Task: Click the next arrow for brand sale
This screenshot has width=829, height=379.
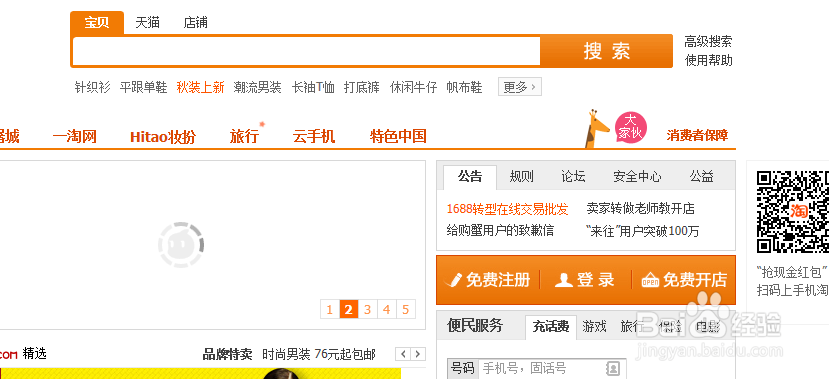Action: 418,354
